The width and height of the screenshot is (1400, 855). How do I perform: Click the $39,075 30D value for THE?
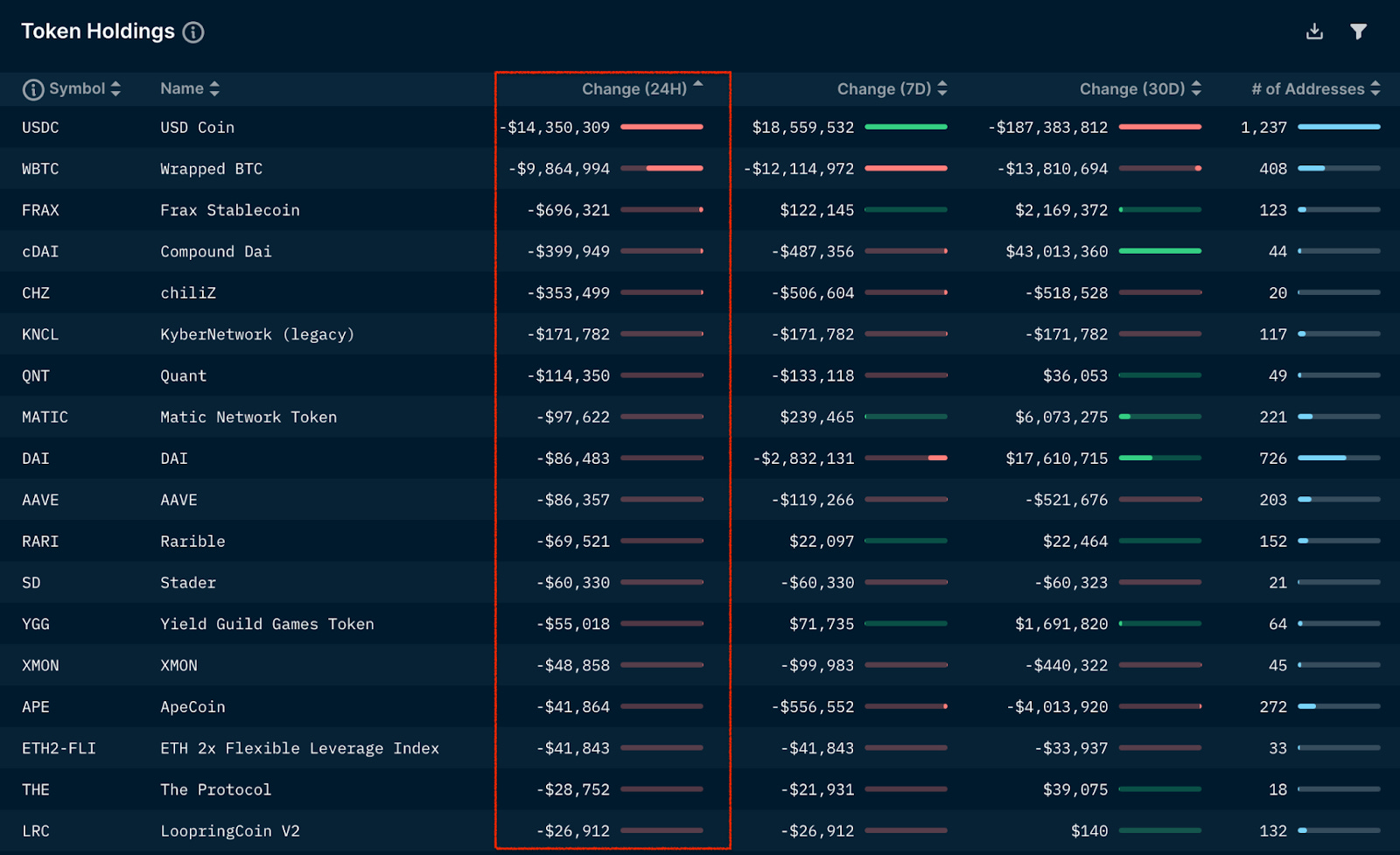[x=1075, y=789]
